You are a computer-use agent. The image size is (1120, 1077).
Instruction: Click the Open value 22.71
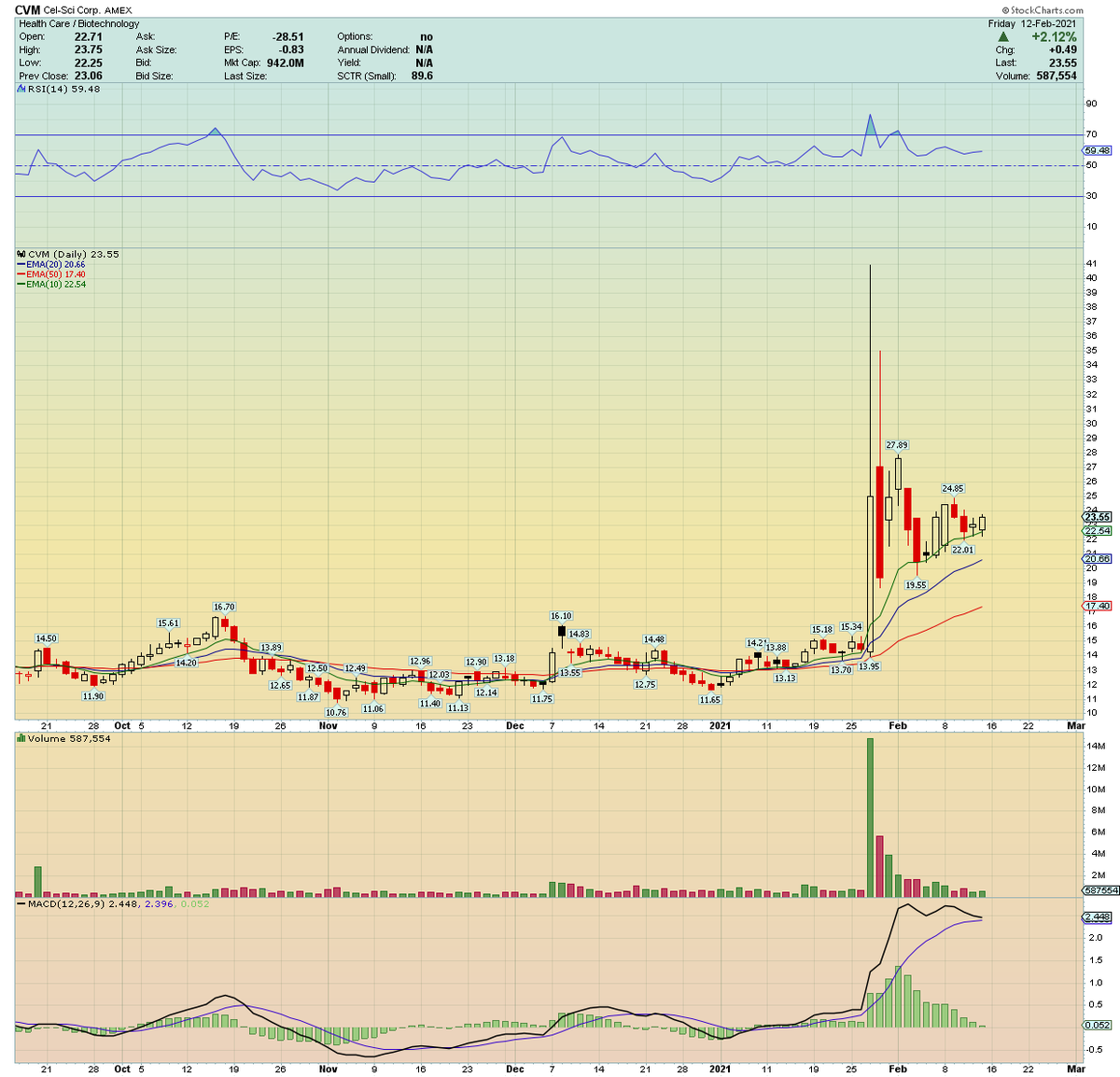click(89, 37)
